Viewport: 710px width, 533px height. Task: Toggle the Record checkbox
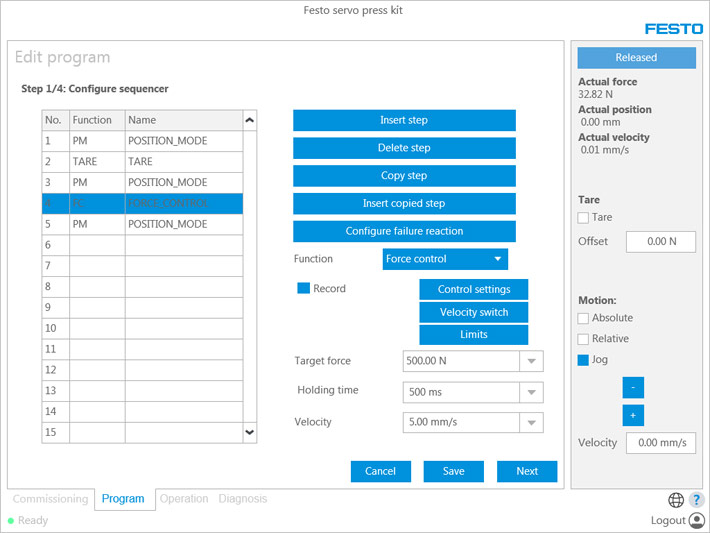[x=304, y=288]
